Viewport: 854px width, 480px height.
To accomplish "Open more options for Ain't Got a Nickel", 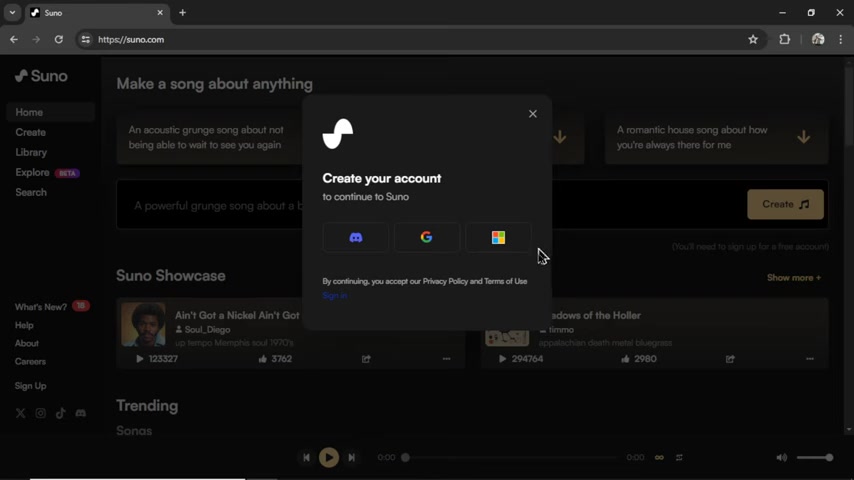I will (x=447, y=359).
